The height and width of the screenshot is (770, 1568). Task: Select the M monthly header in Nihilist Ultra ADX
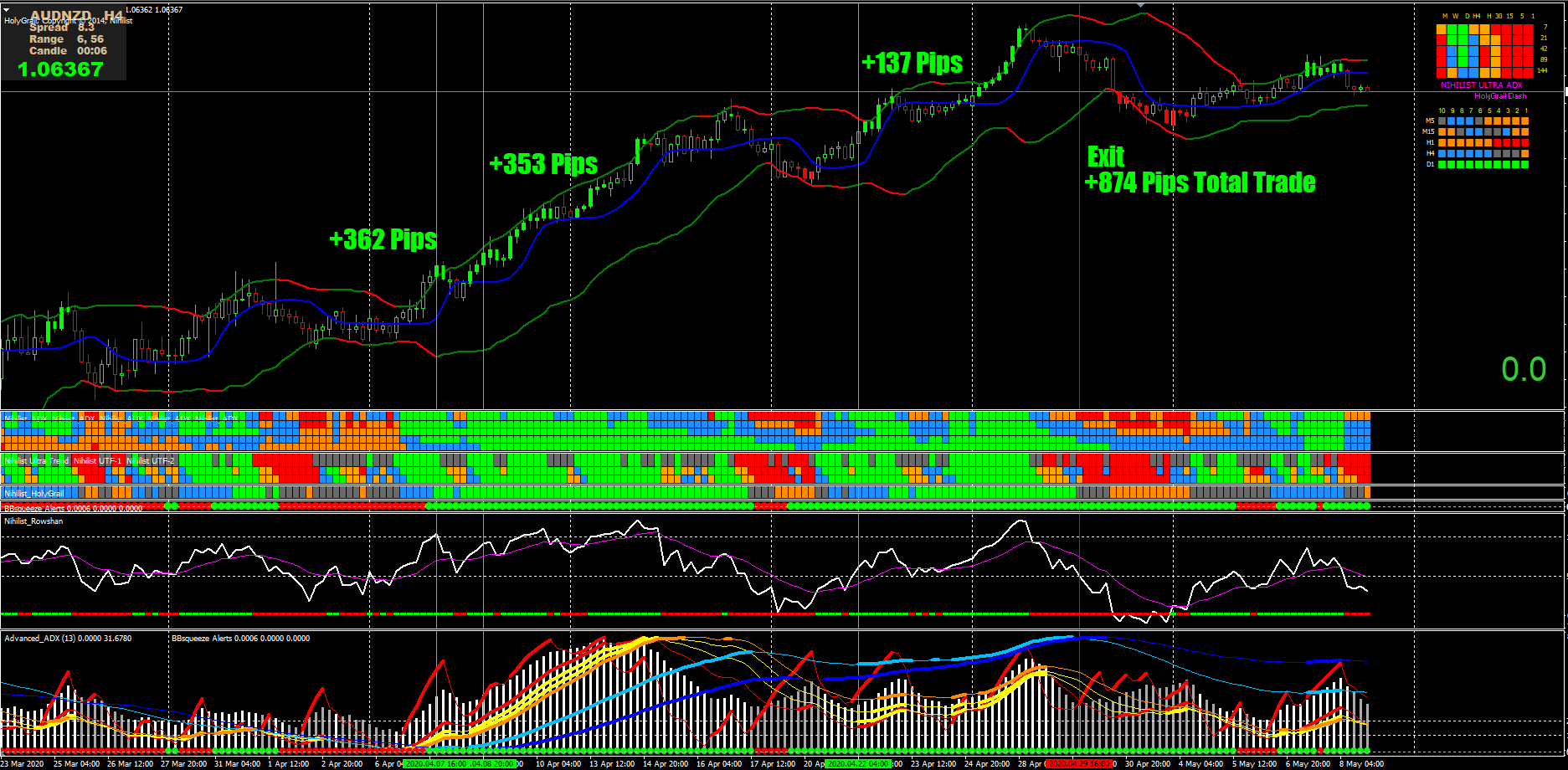(x=1445, y=16)
